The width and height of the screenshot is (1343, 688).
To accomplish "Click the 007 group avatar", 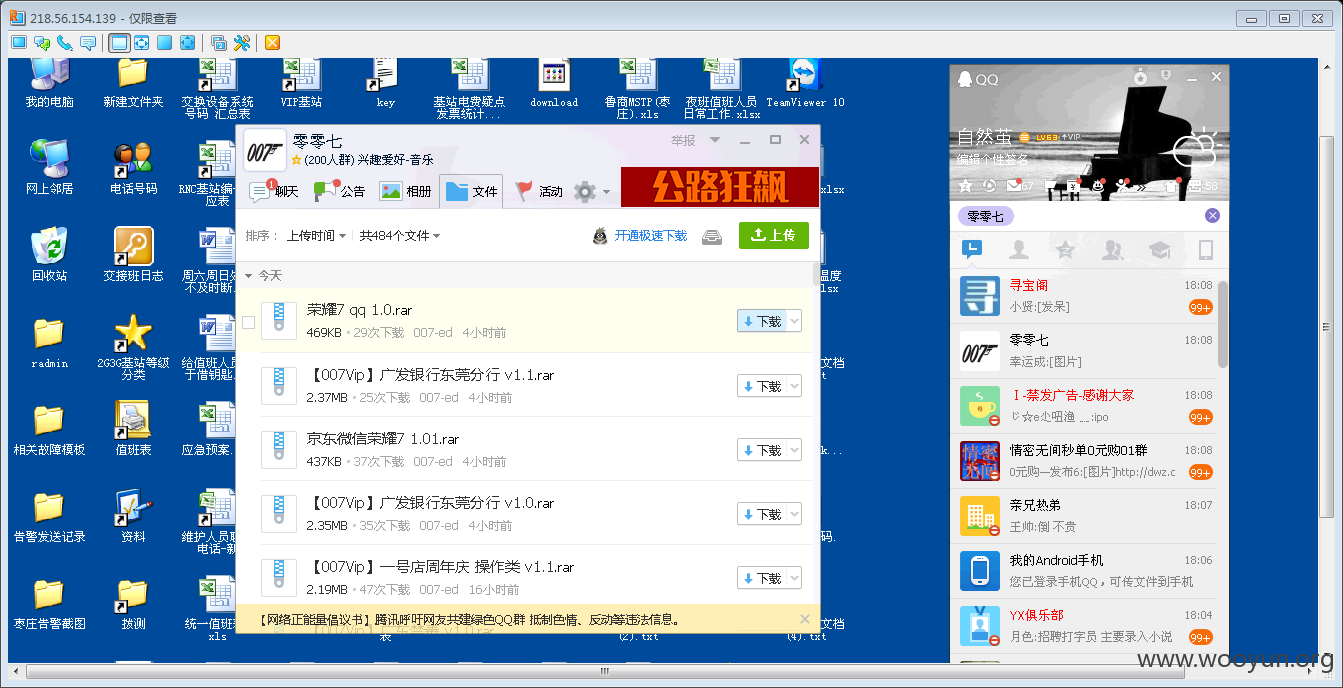I will pyautogui.click(x=265, y=151).
